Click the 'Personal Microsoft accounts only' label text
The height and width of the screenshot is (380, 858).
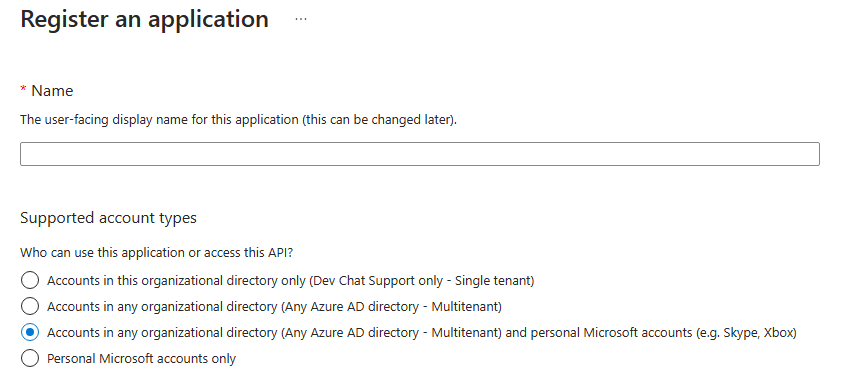pyautogui.click(x=141, y=359)
